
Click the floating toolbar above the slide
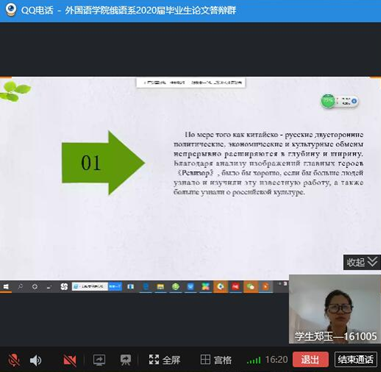pyautogui.click(x=191, y=83)
